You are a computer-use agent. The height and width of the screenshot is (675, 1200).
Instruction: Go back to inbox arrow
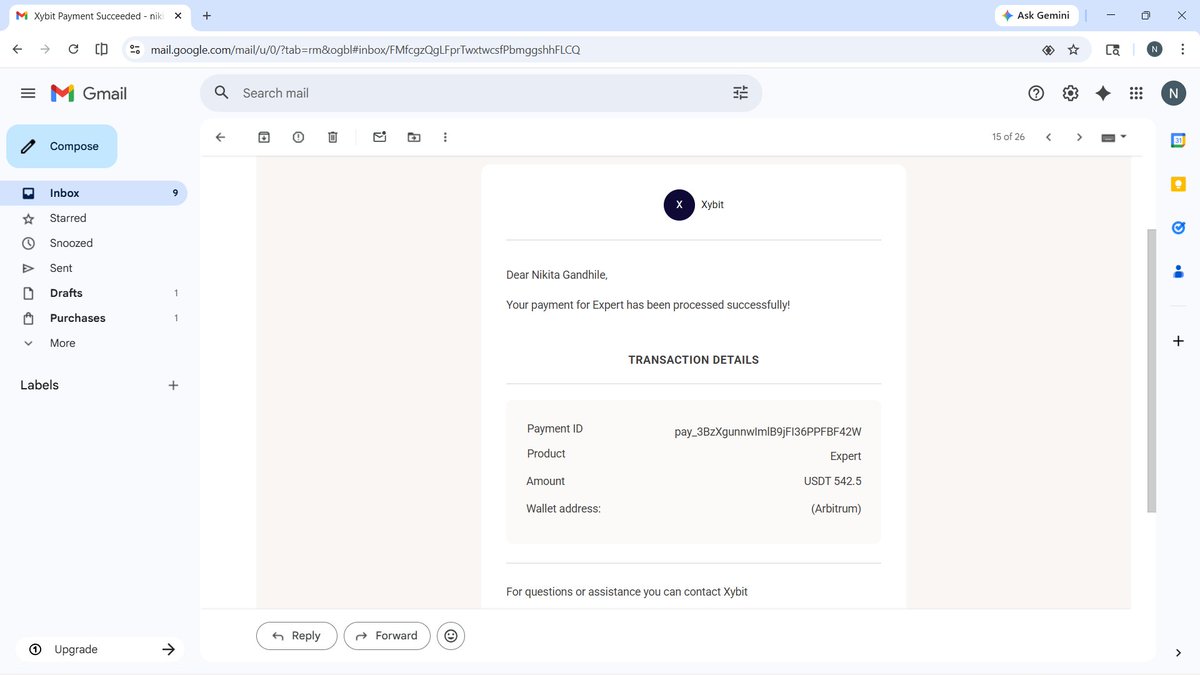(221, 137)
